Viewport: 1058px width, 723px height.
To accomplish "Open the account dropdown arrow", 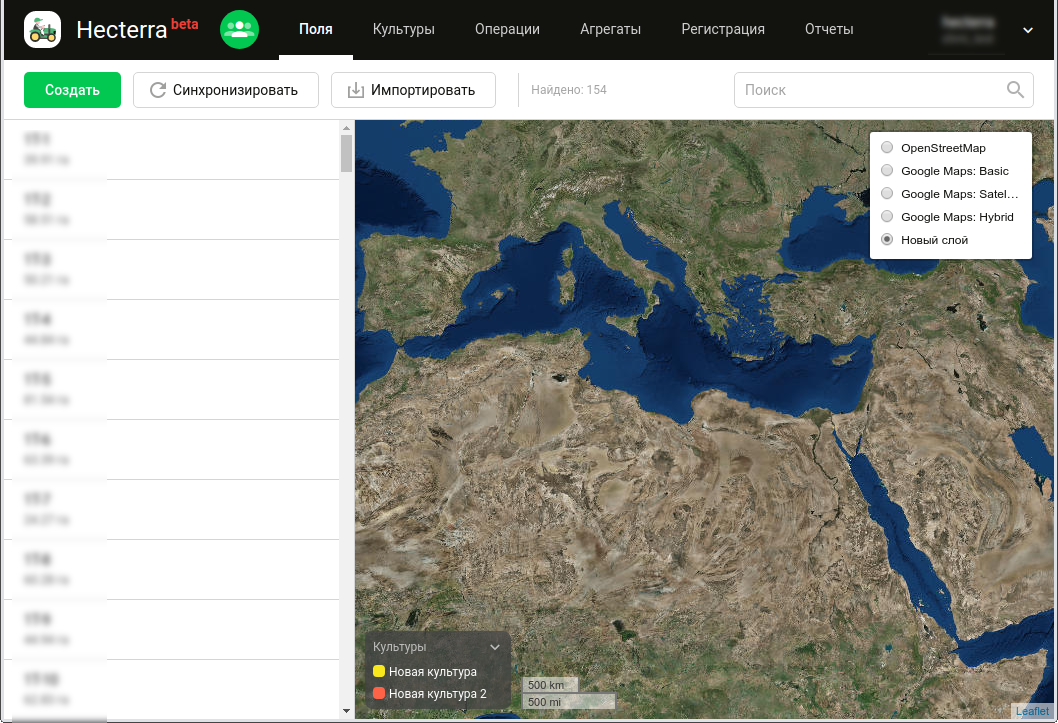I will tap(1027, 30).
